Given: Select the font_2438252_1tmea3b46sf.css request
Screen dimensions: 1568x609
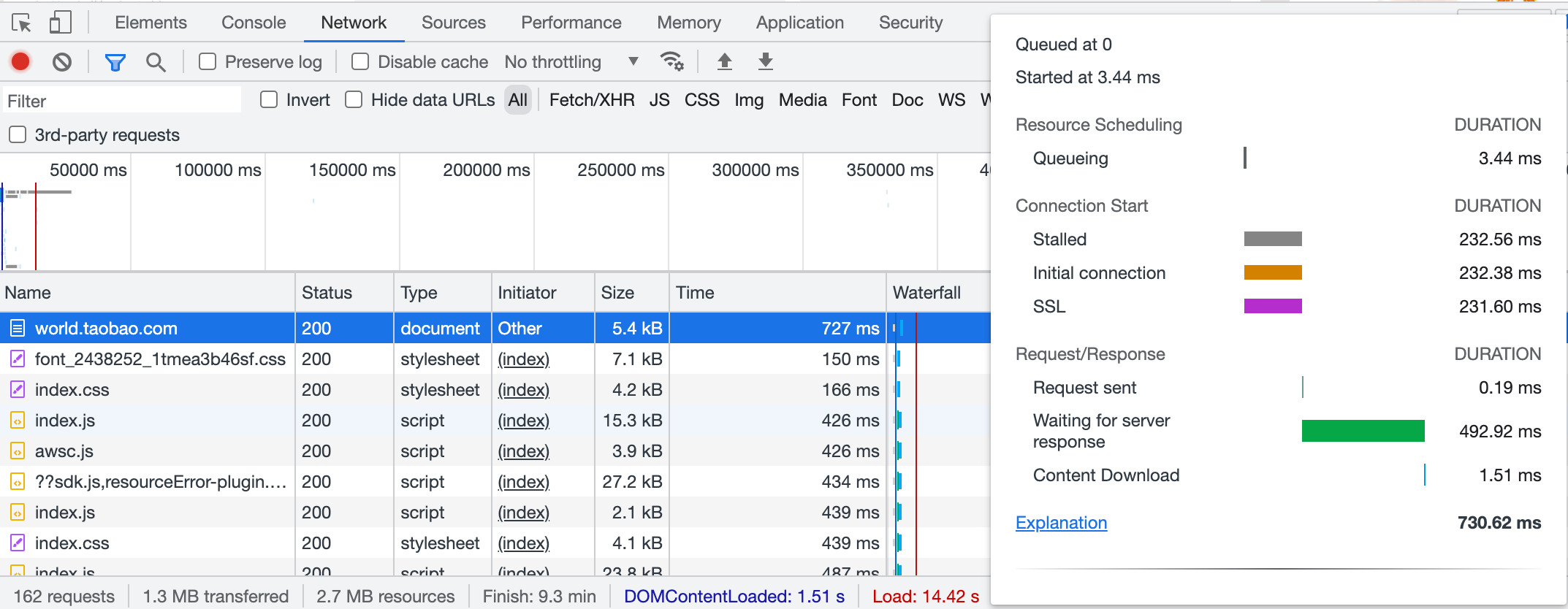Looking at the screenshot, I should pyautogui.click(x=495, y=359).
